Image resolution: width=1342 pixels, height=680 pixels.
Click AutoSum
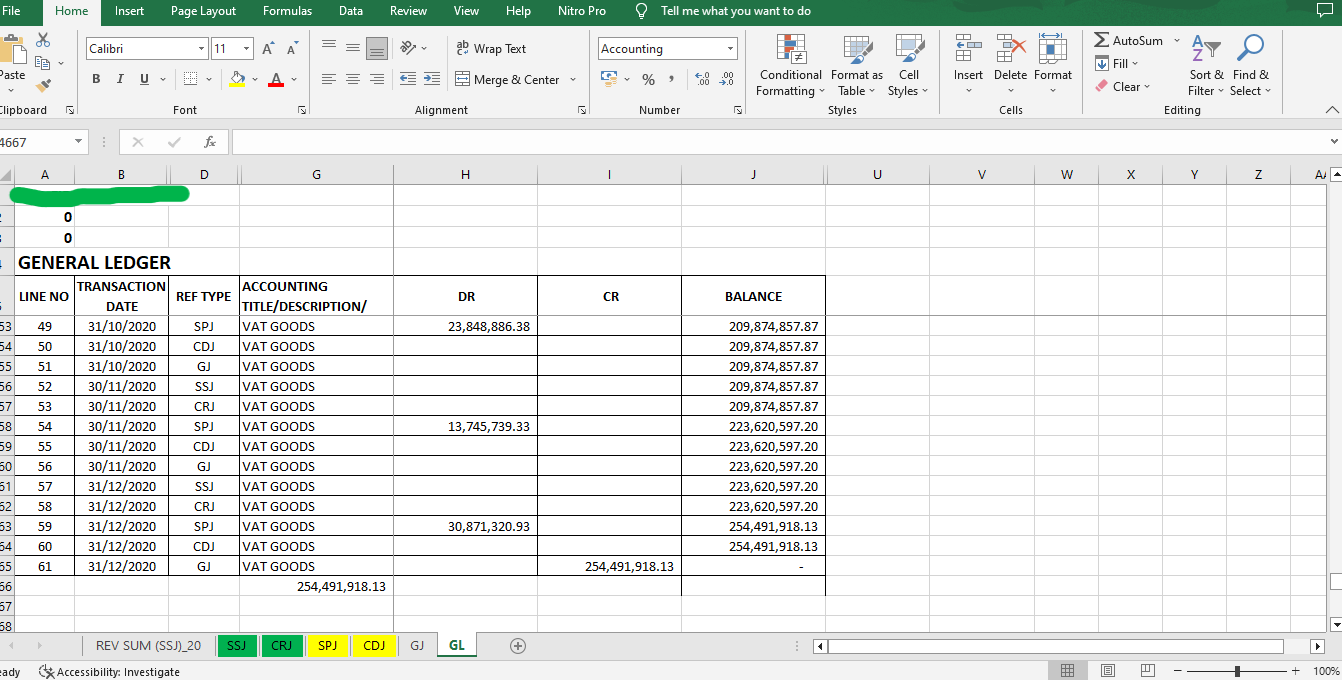[1128, 41]
